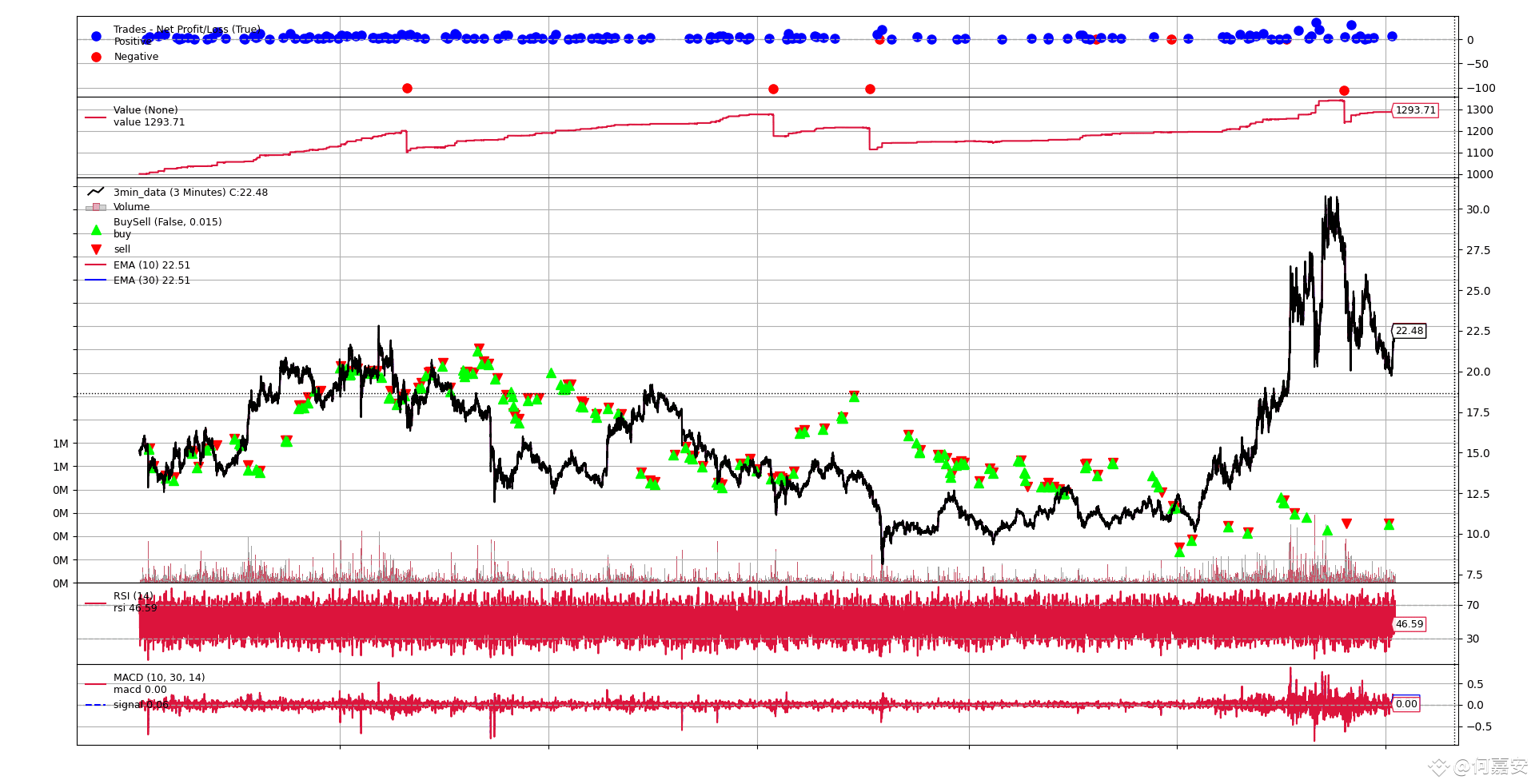Click the 15.0 price axis tick
The image size is (1535, 784).
point(1478,453)
